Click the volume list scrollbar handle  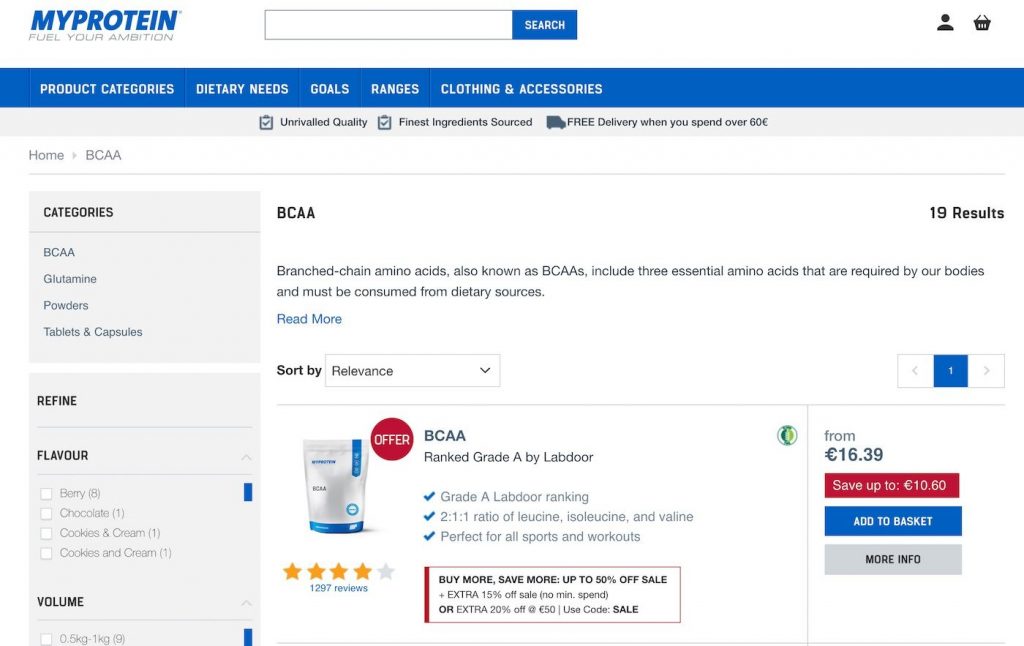pyautogui.click(x=248, y=637)
